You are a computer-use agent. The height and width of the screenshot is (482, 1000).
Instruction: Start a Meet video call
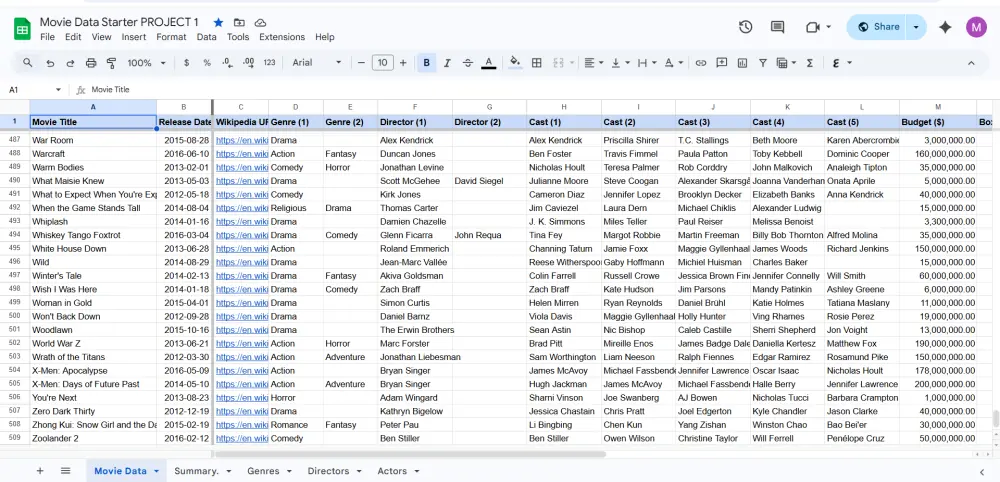[812, 27]
